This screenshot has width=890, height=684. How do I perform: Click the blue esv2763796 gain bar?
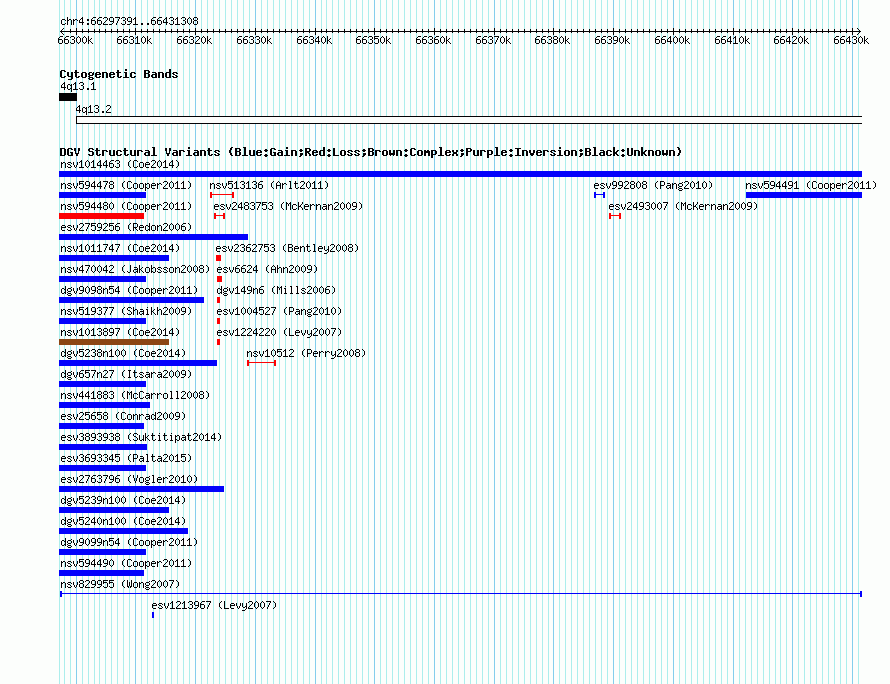click(141, 489)
